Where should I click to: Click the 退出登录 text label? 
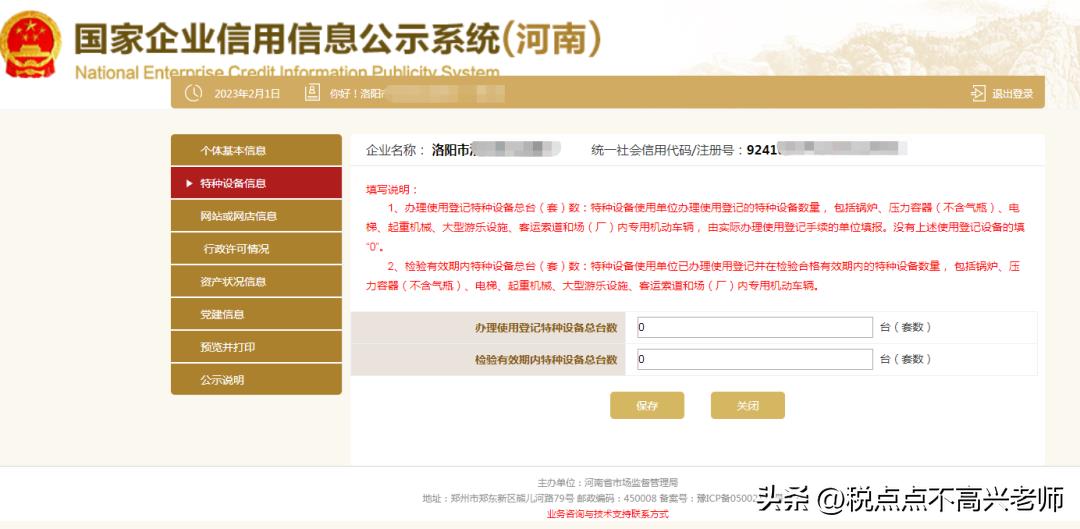(1012, 94)
